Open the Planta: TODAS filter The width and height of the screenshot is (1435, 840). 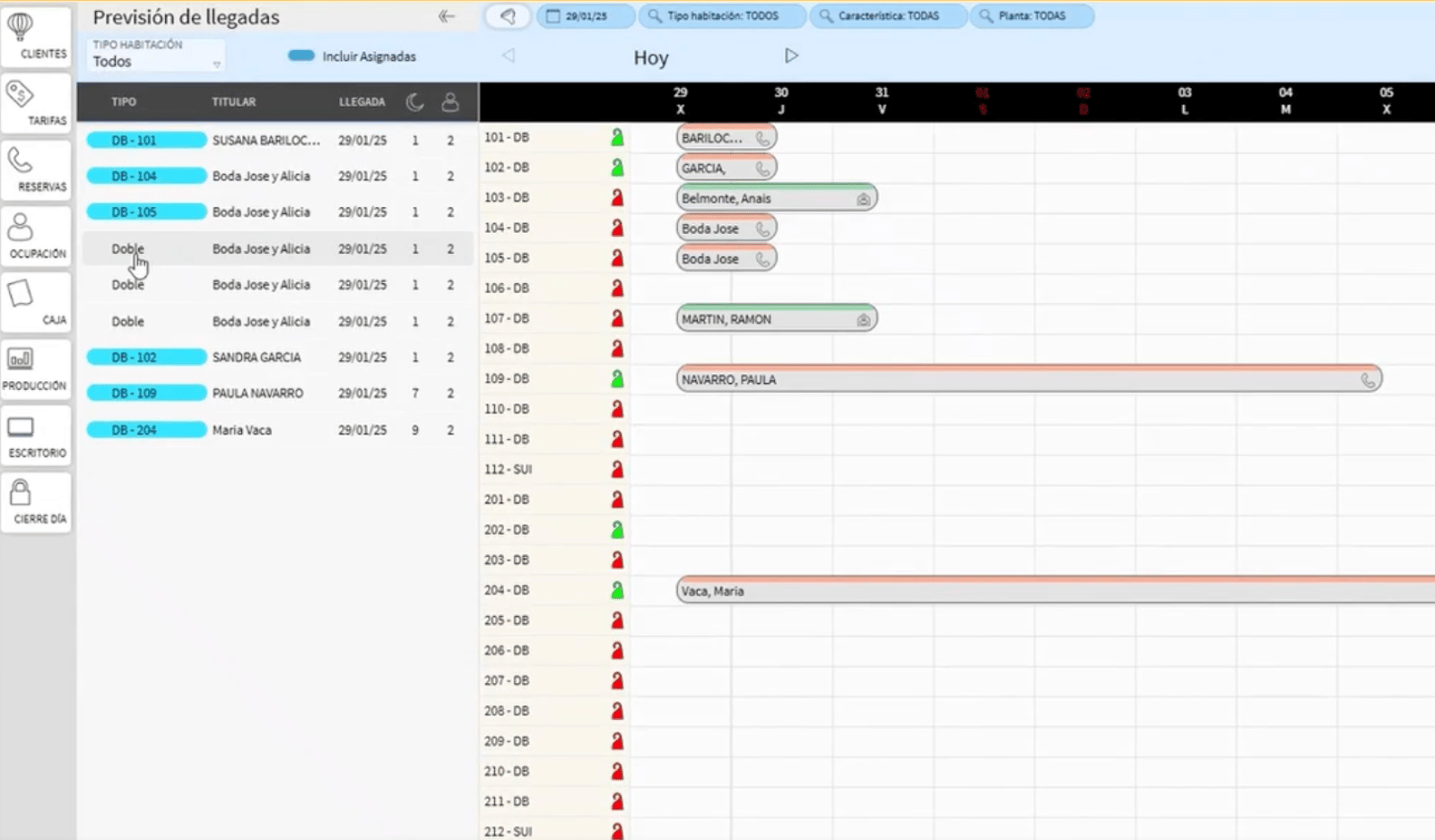coord(1031,16)
